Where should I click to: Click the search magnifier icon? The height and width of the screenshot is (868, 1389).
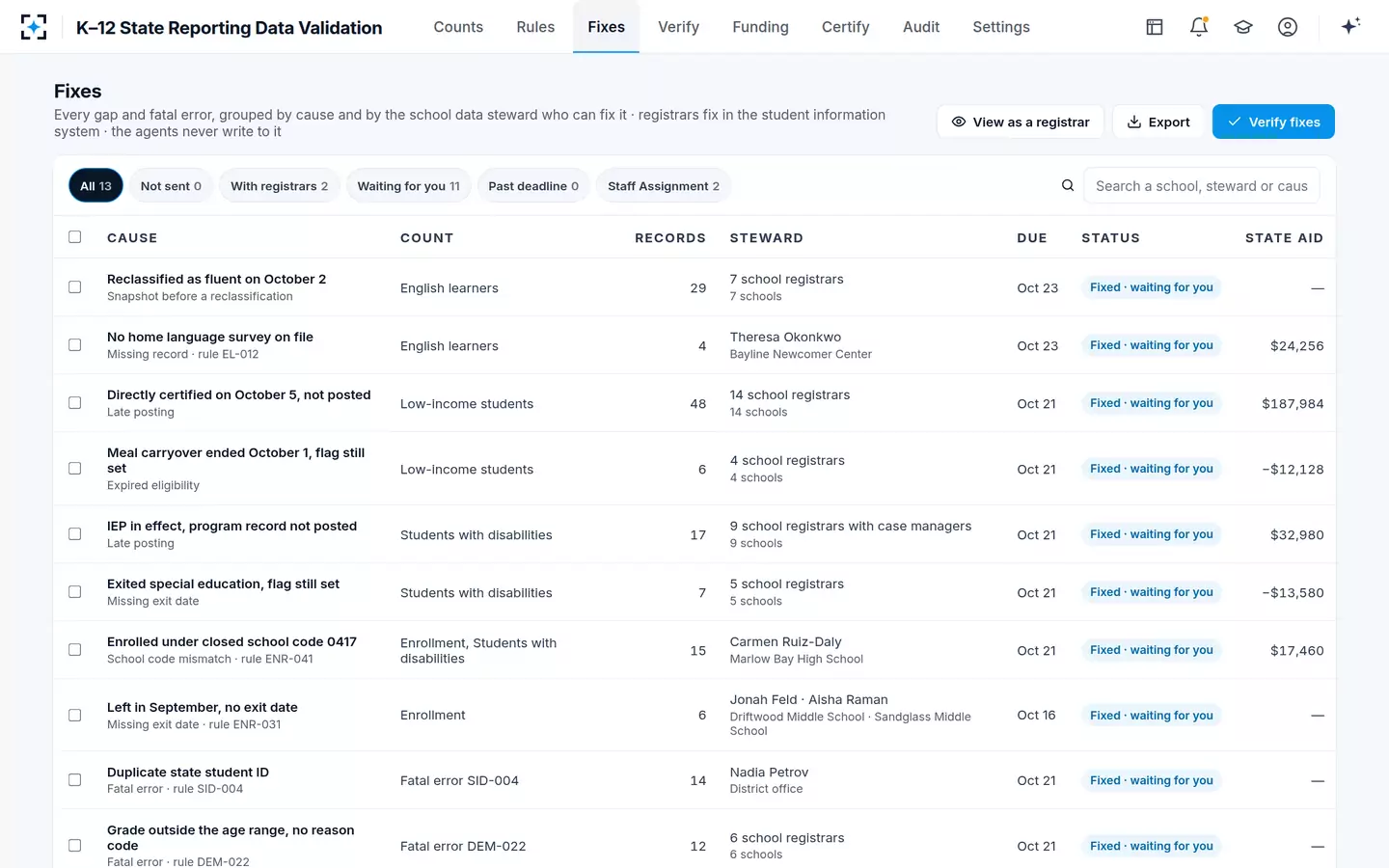point(1068,185)
